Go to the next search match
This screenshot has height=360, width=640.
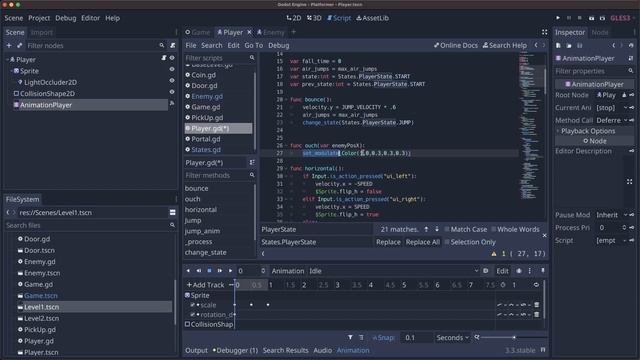[x=437, y=229]
